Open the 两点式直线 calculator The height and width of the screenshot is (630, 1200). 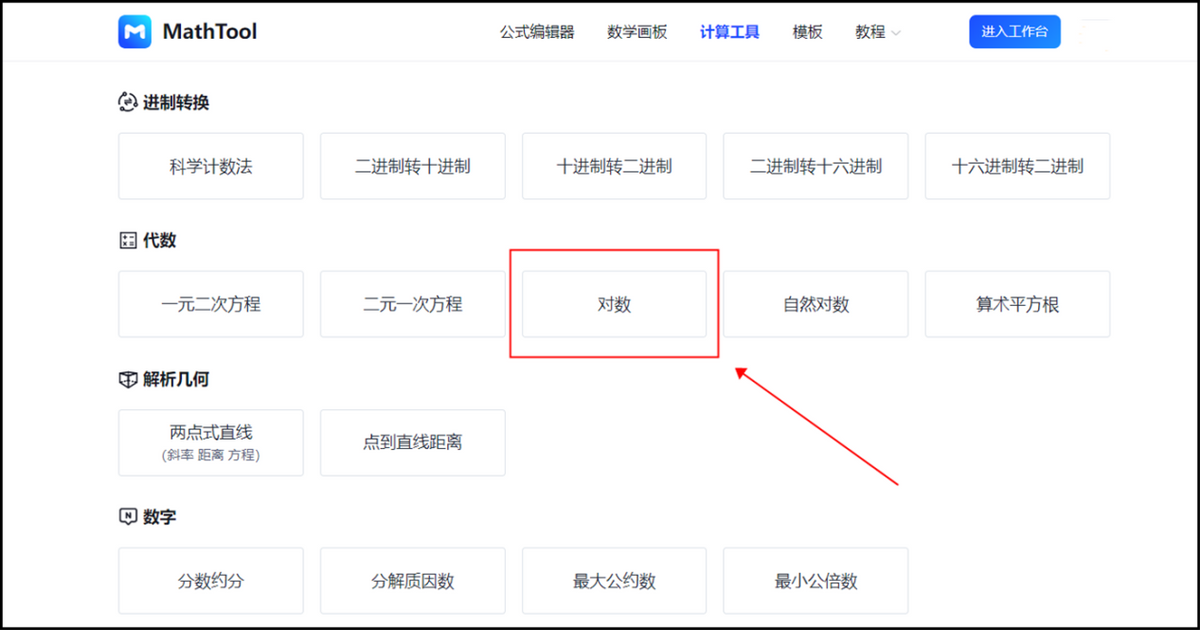(211, 442)
